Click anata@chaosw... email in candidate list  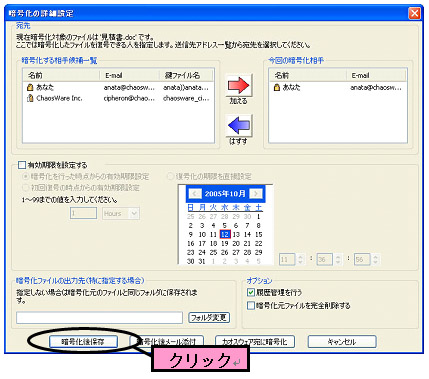[129, 87]
